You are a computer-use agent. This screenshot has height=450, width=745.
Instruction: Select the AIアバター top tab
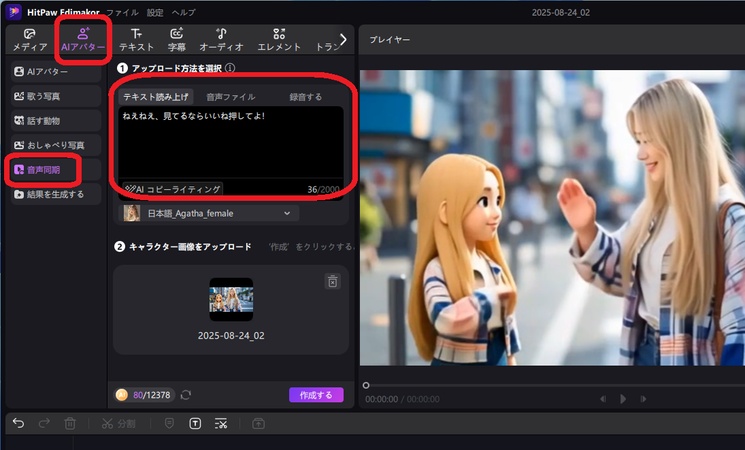pos(83,39)
